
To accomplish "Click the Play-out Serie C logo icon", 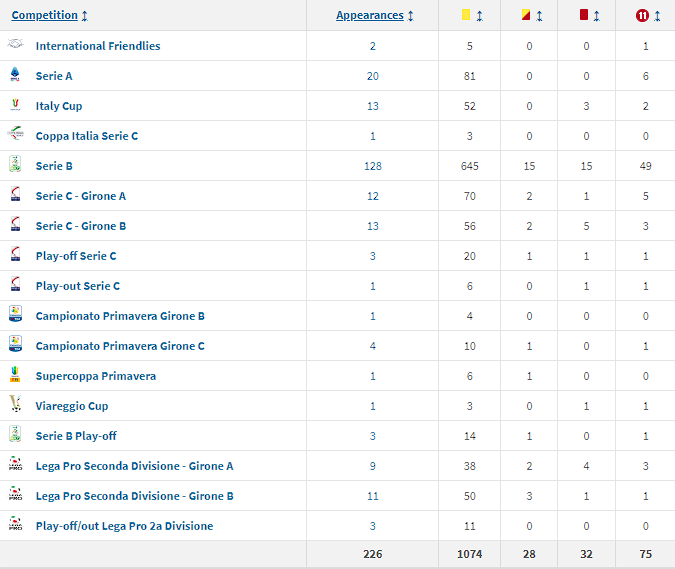I will [15, 285].
